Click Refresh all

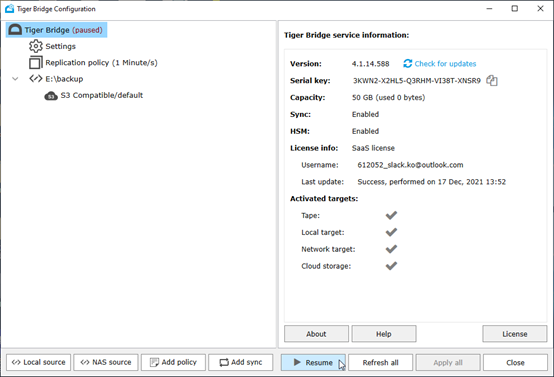point(381,363)
